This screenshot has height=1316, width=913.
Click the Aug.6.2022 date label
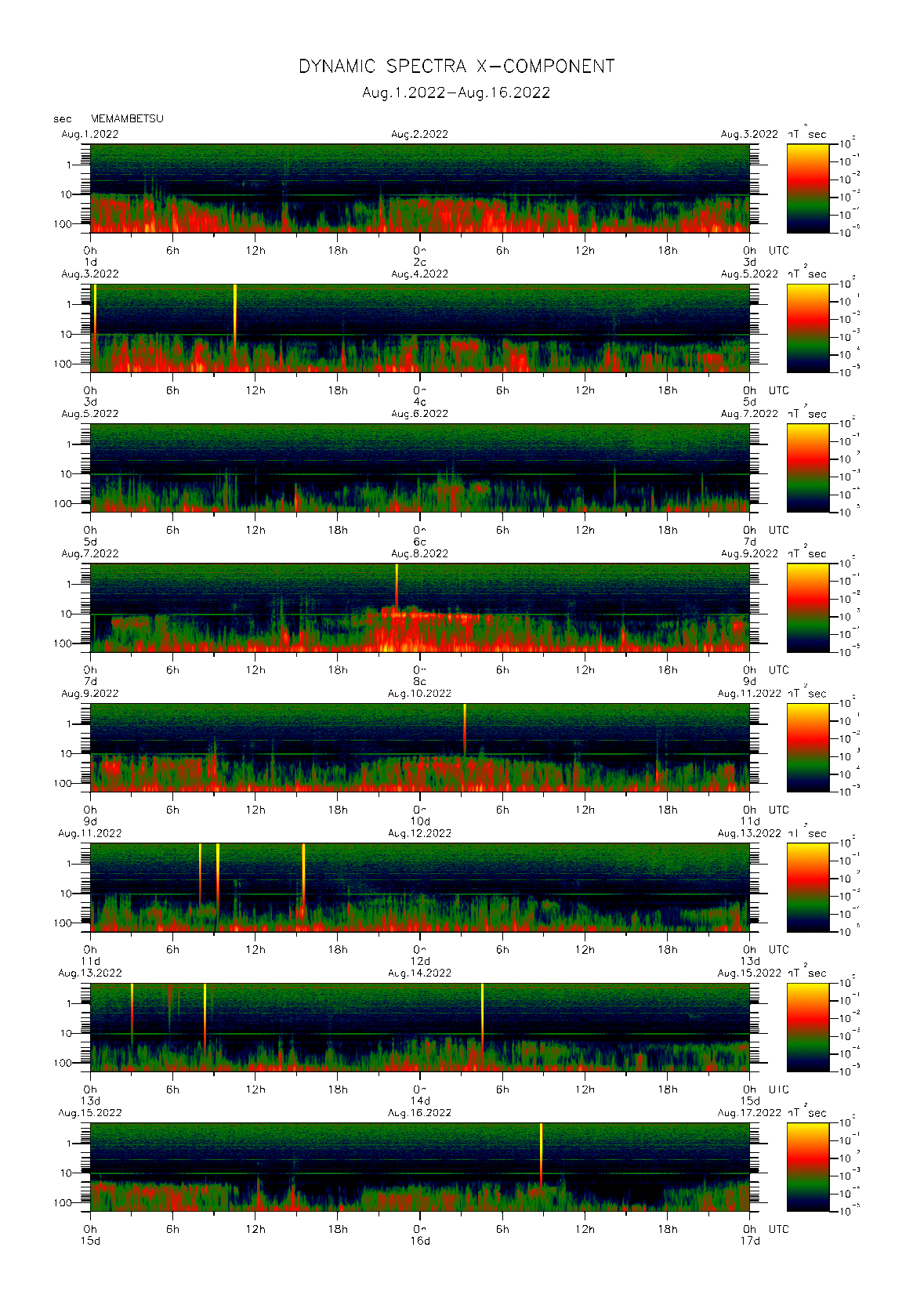pos(420,414)
